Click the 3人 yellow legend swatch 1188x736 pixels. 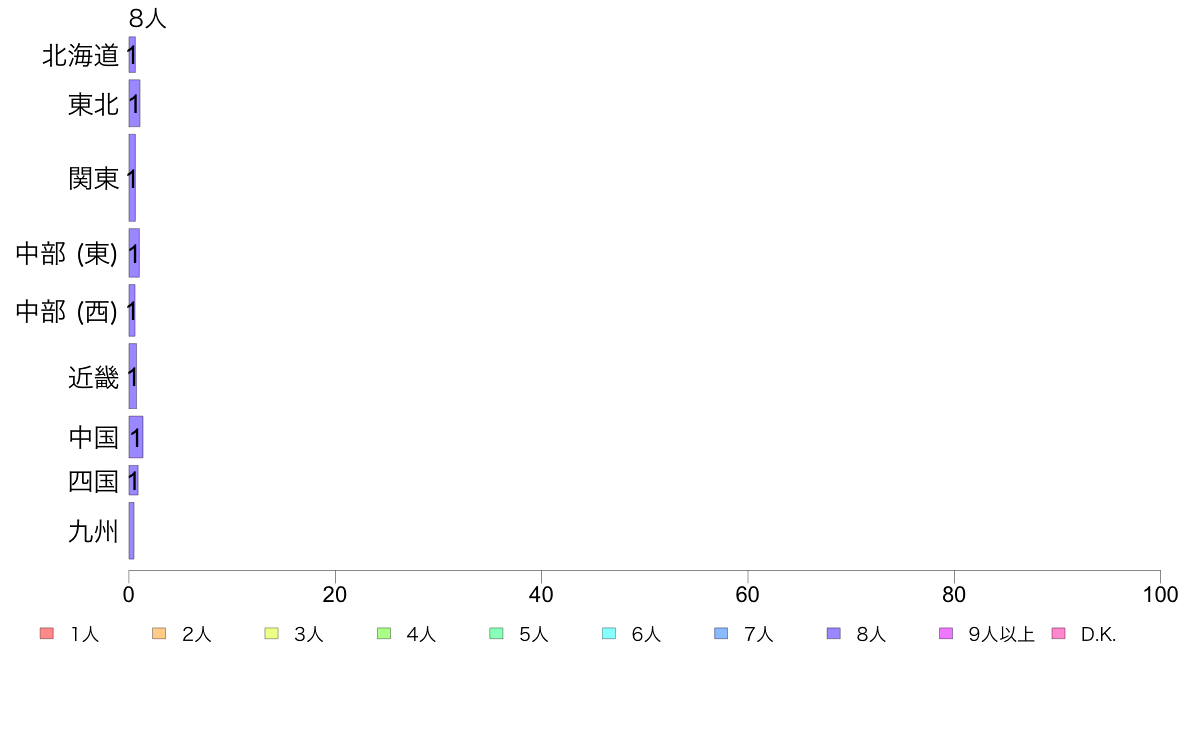tap(271, 634)
